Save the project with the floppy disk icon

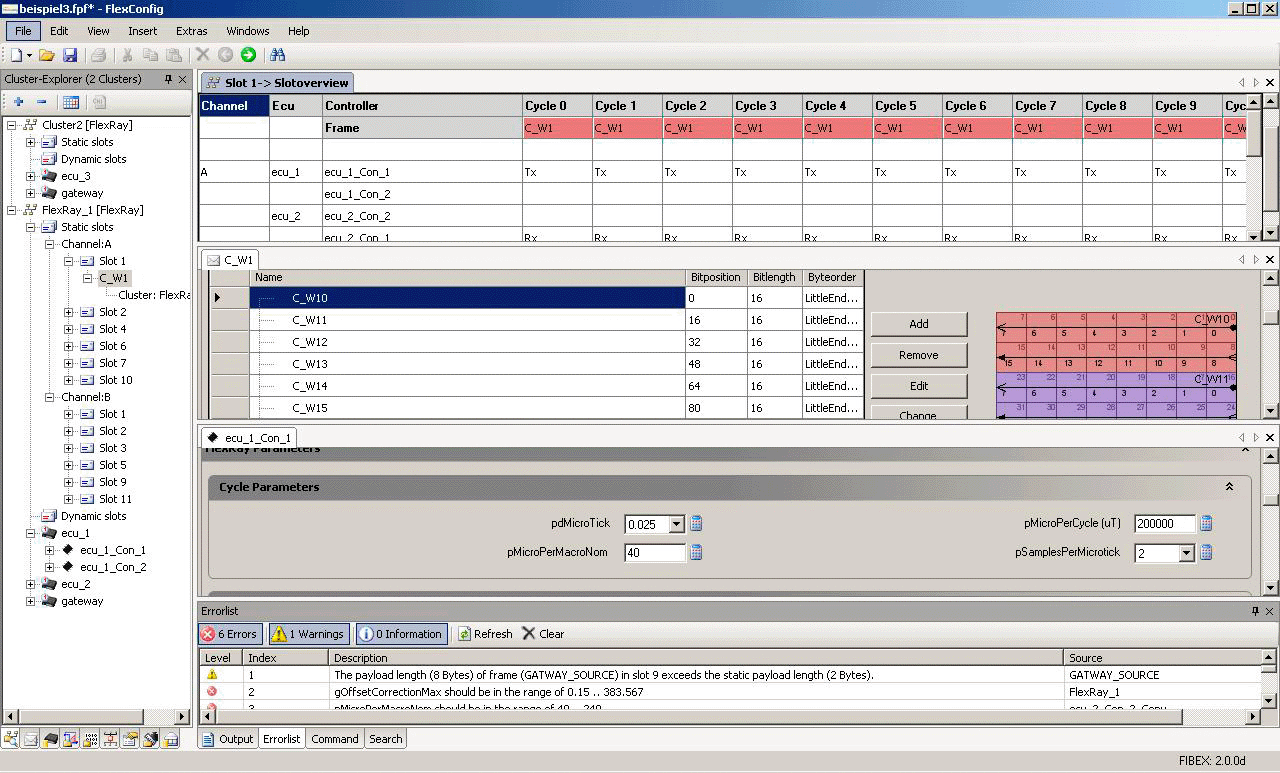[70, 55]
